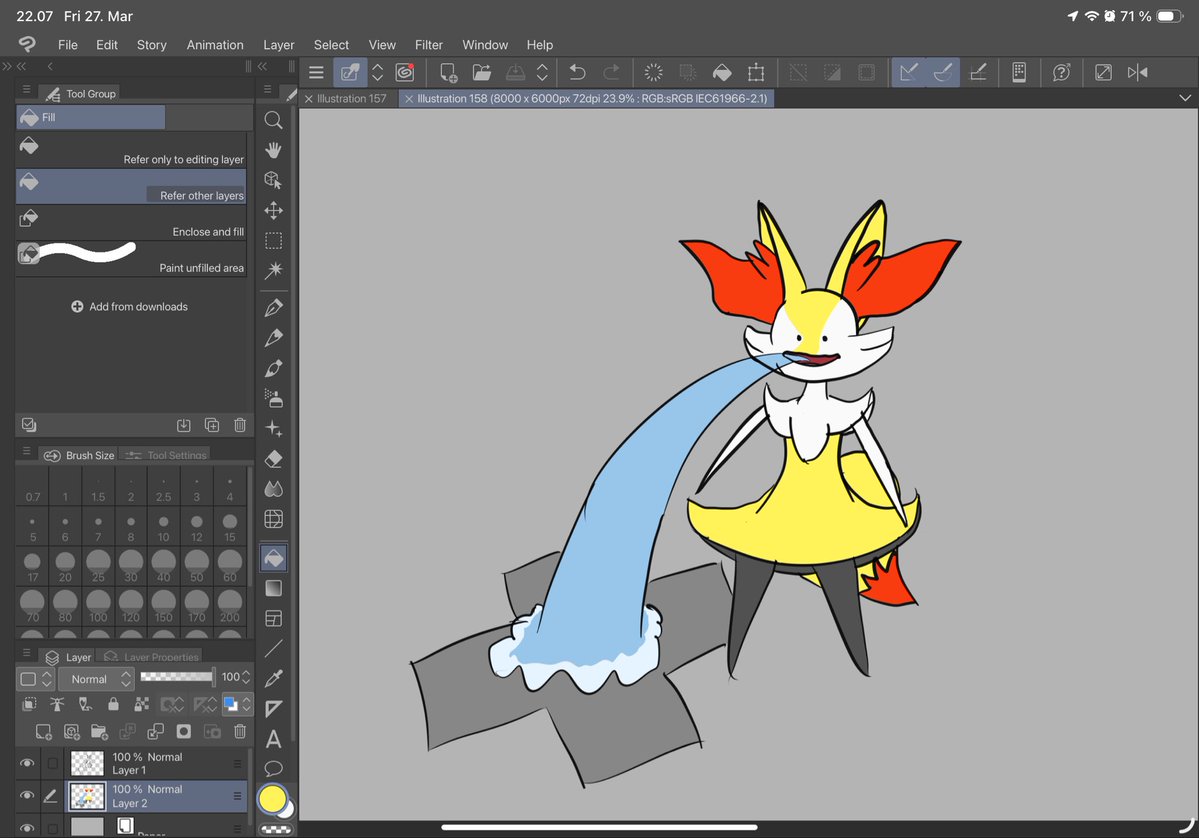Open the File menu
Screen dimensions: 1199x838
67,45
